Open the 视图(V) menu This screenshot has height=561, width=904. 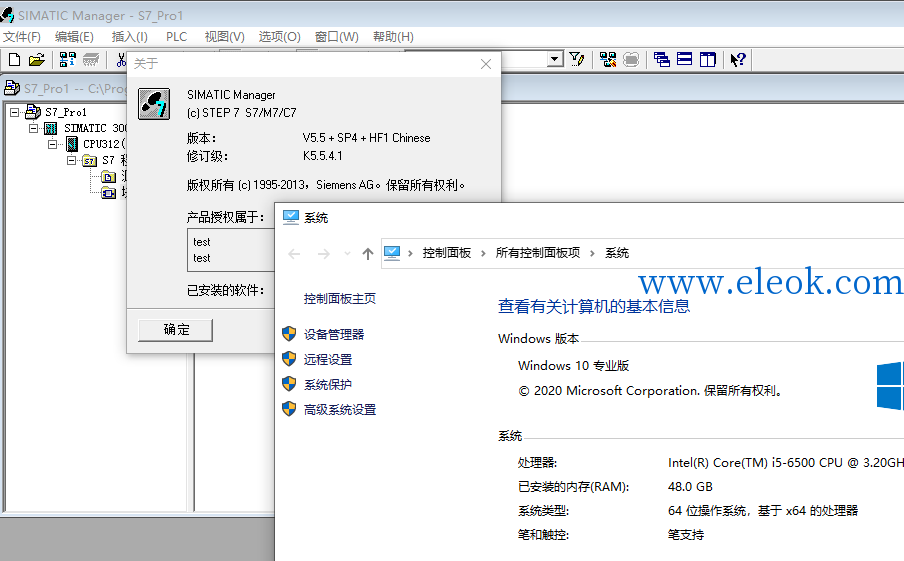[x=224, y=37]
